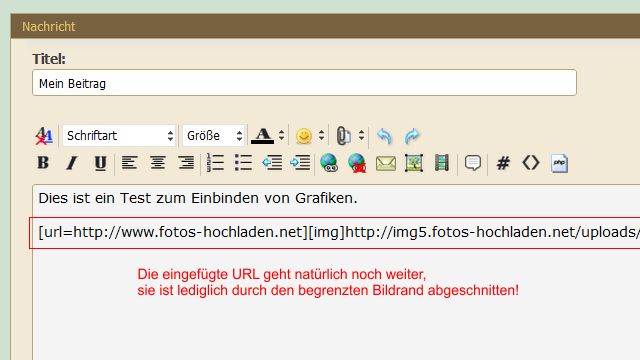Expand the attachment dropdown arrows
640x360 pixels.
(x=361, y=136)
